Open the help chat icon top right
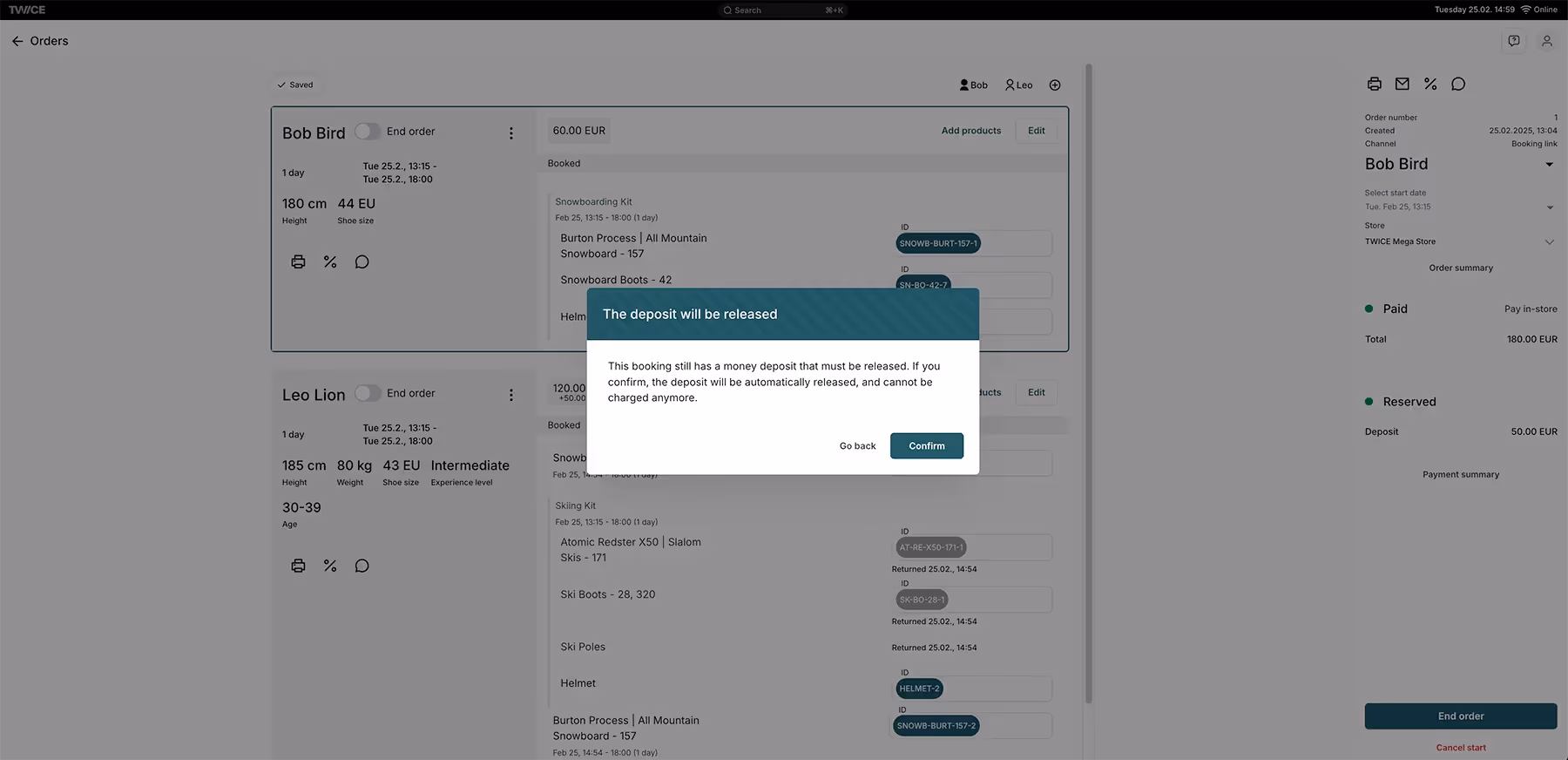This screenshot has height=760, width=1568. pos(1514,41)
